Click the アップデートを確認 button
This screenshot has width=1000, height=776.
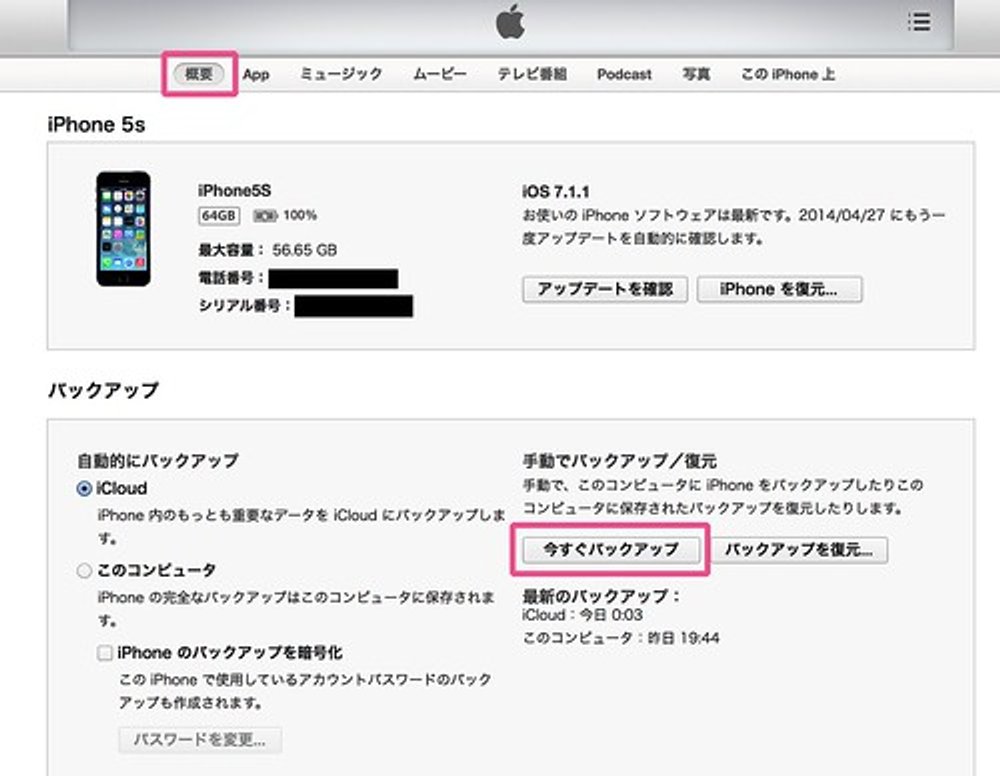pyautogui.click(x=605, y=289)
